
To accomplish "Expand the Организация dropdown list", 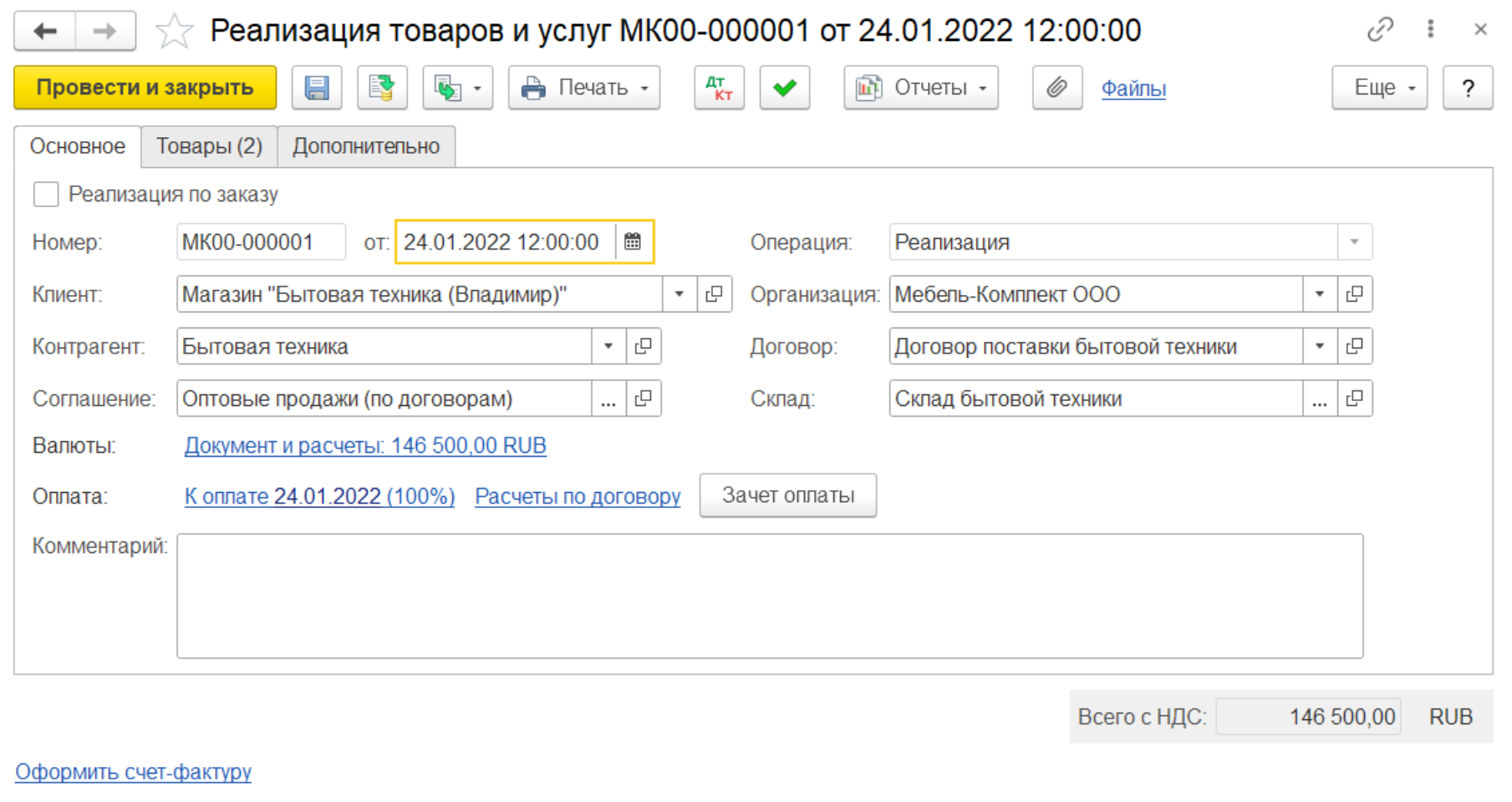I will [1319, 294].
